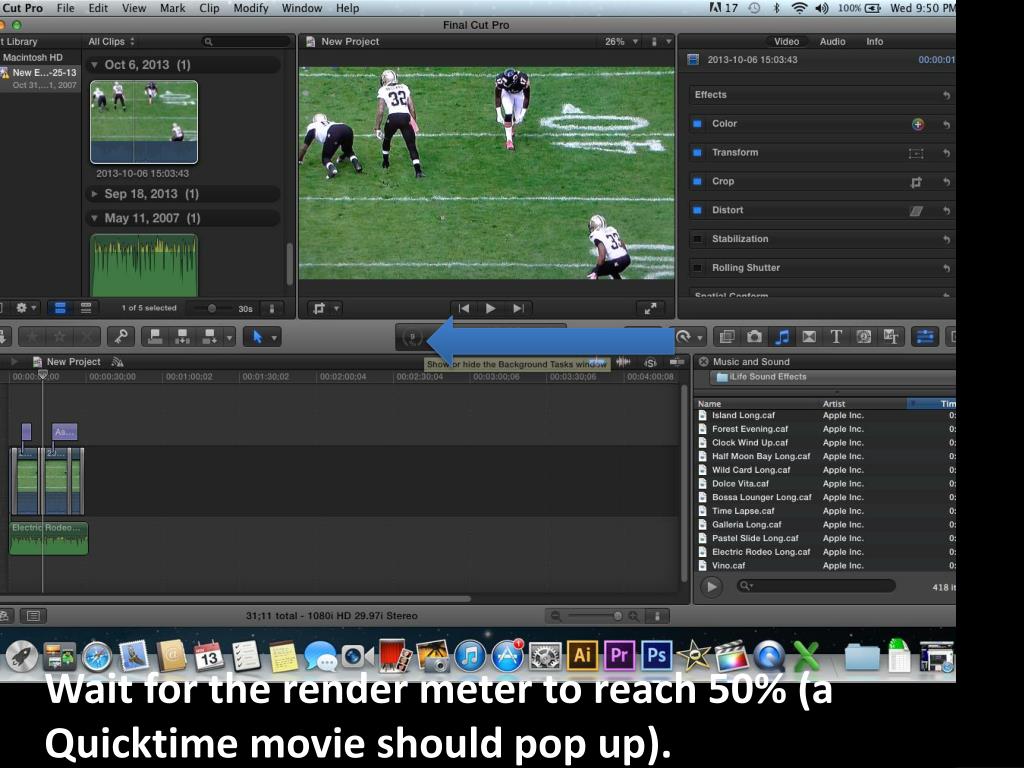This screenshot has height=768, width=1024.
Task: Select the Electric Rodeo audio clip in timeline
Action: click(x=49, y=538)
